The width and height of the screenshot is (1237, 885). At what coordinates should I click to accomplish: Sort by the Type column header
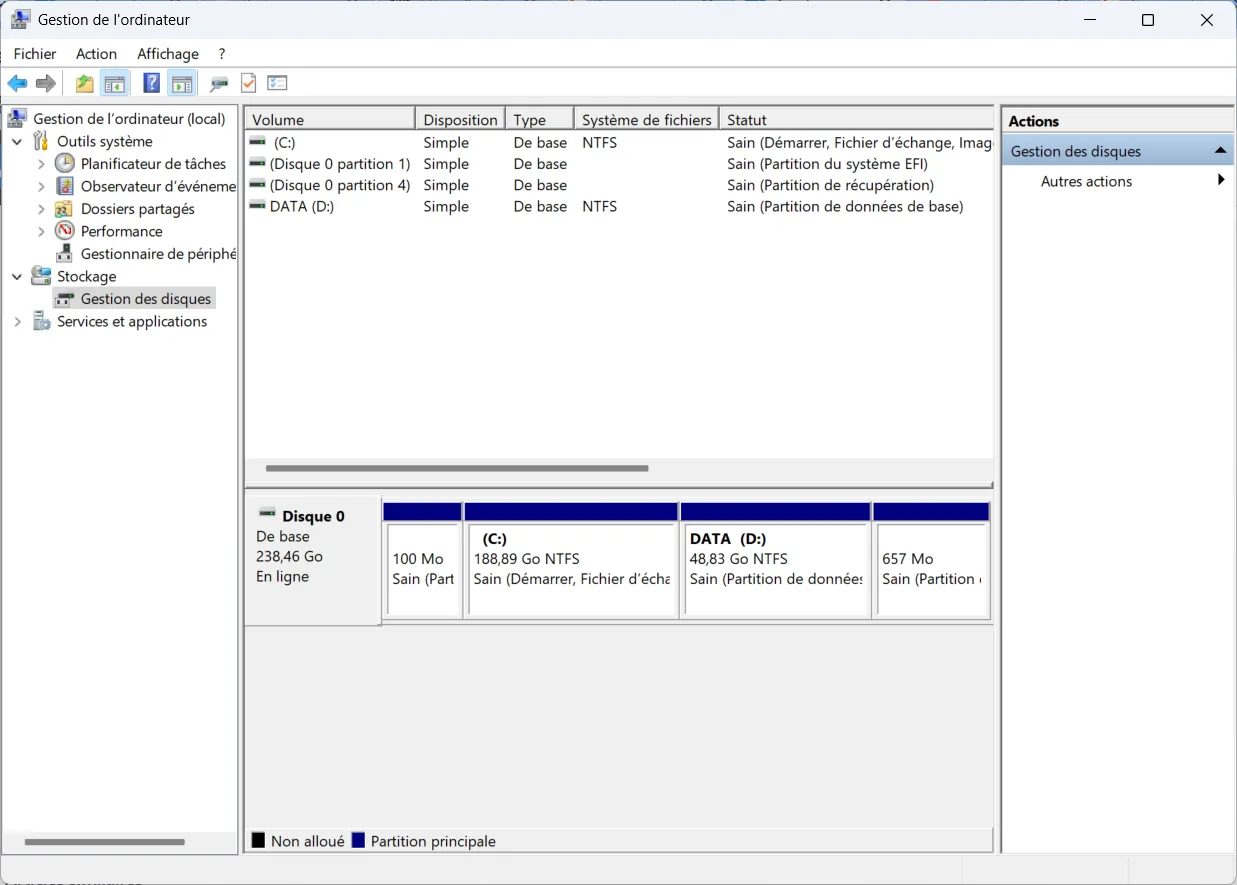click(x=540, y=120)
